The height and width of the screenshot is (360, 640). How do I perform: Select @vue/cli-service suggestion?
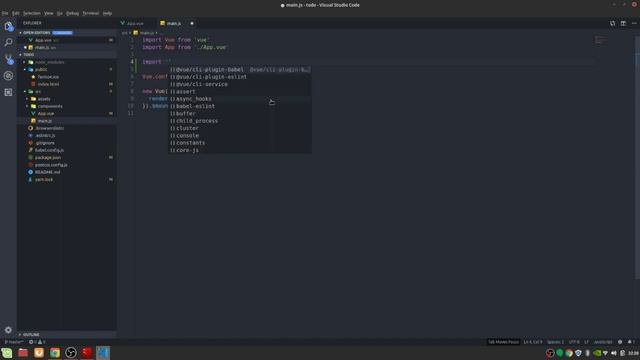pyautogui.click(x=240, y=84)
